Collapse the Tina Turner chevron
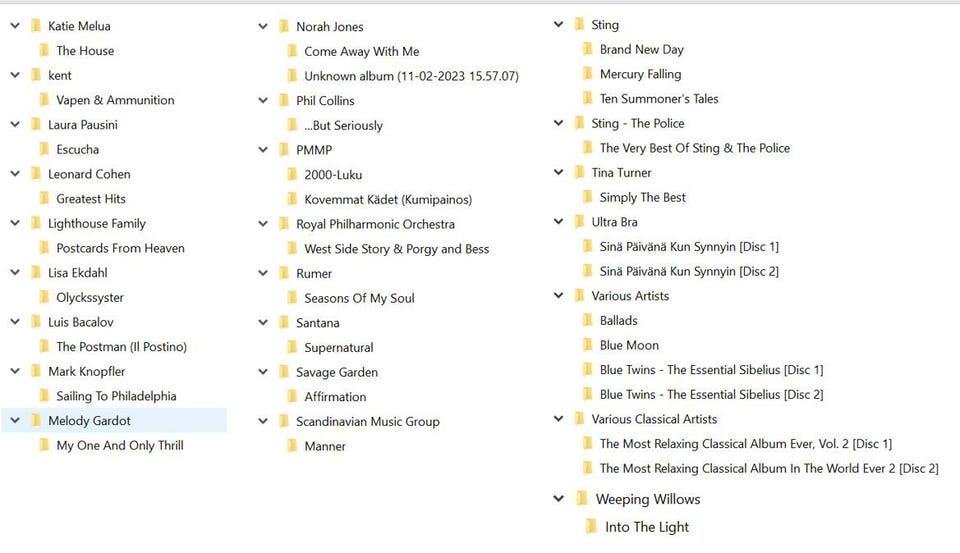960x553 pixels. click(x=558, y=172)
